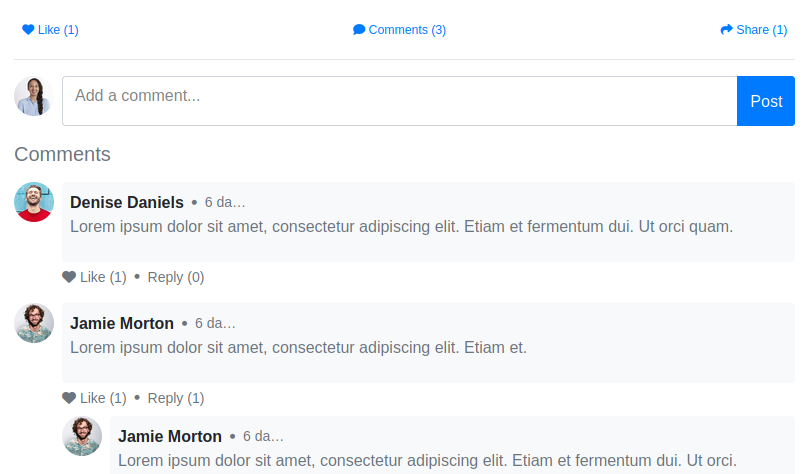806x474 pixels.
Task: Open Denise Daniels' profile avatar
Action: [x=34, y=202]
